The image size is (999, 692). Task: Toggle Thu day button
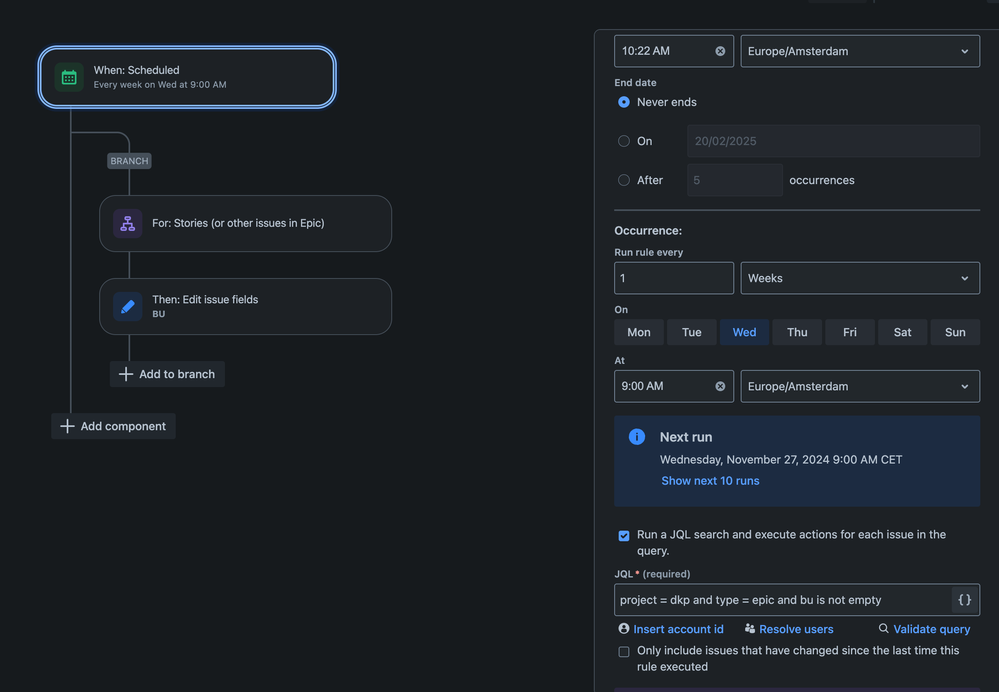coord(797,332)
